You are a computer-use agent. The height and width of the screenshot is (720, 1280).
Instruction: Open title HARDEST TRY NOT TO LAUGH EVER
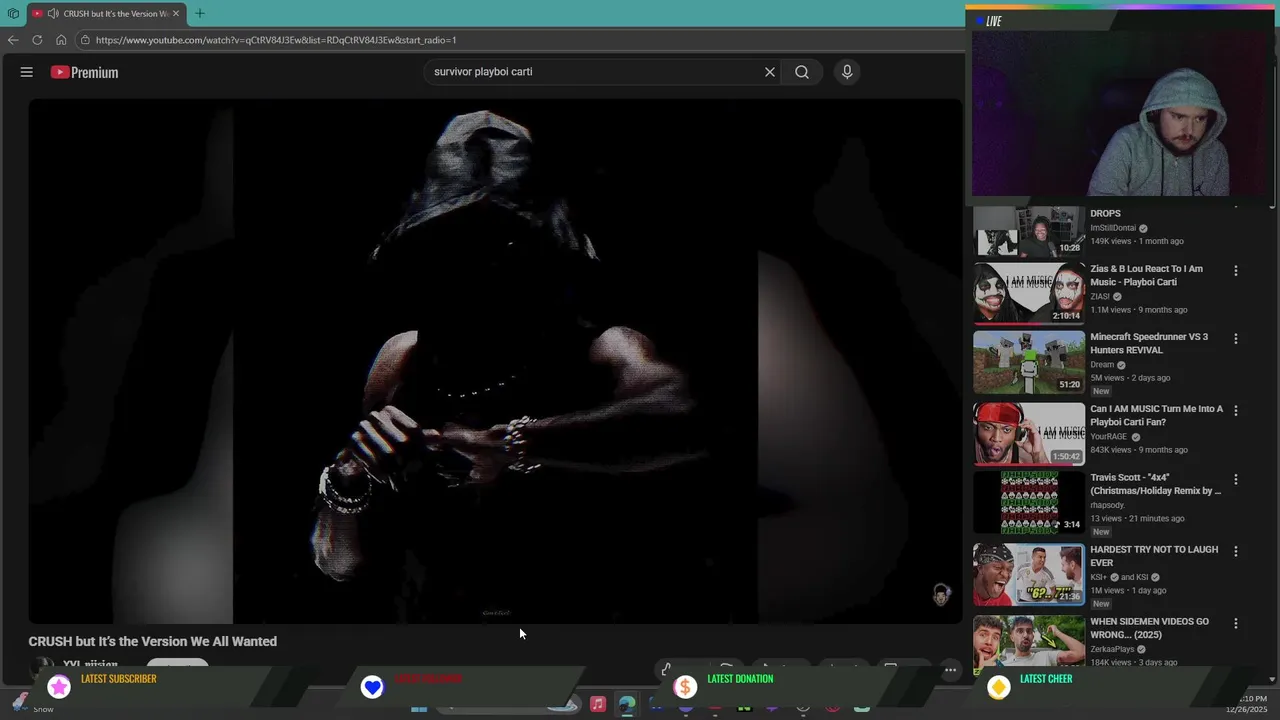1154,556
